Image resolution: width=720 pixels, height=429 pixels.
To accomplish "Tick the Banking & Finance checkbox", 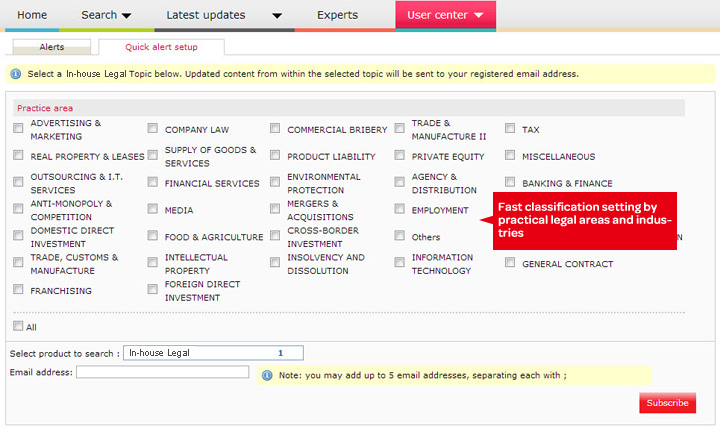I will tap(510, 181).
